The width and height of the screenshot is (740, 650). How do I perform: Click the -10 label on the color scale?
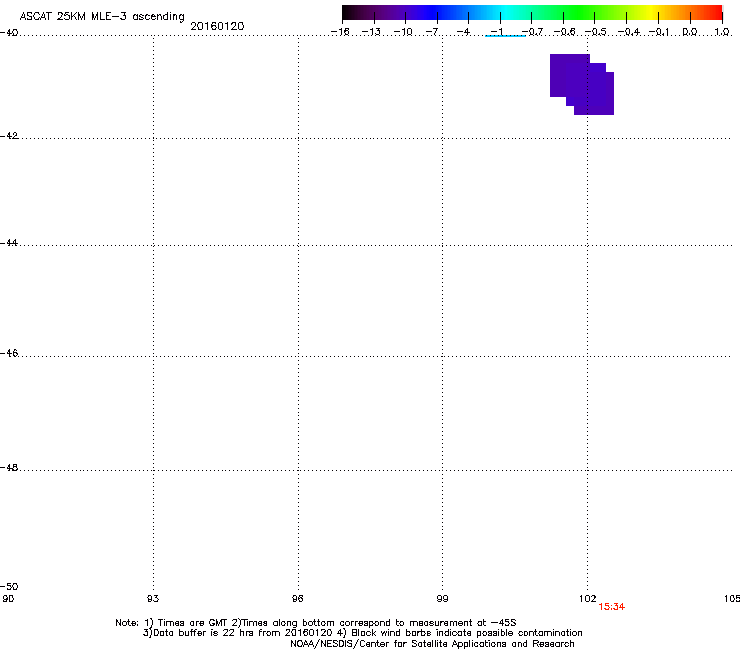[x=403, y=32]
